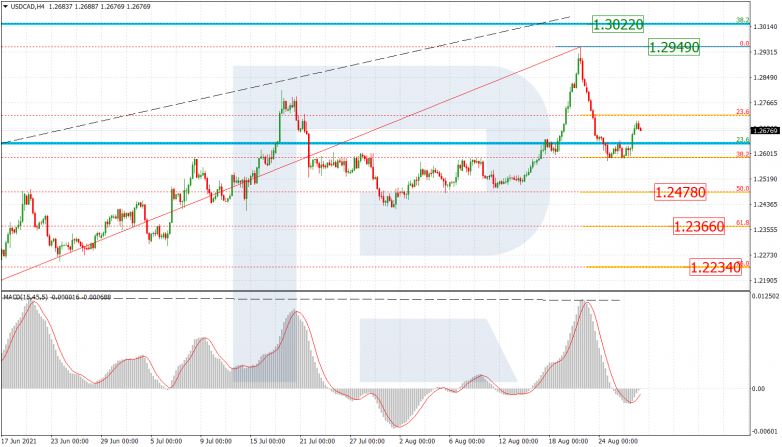Click the 0.00 MACD scale value
782x447 pixels.
758,389
